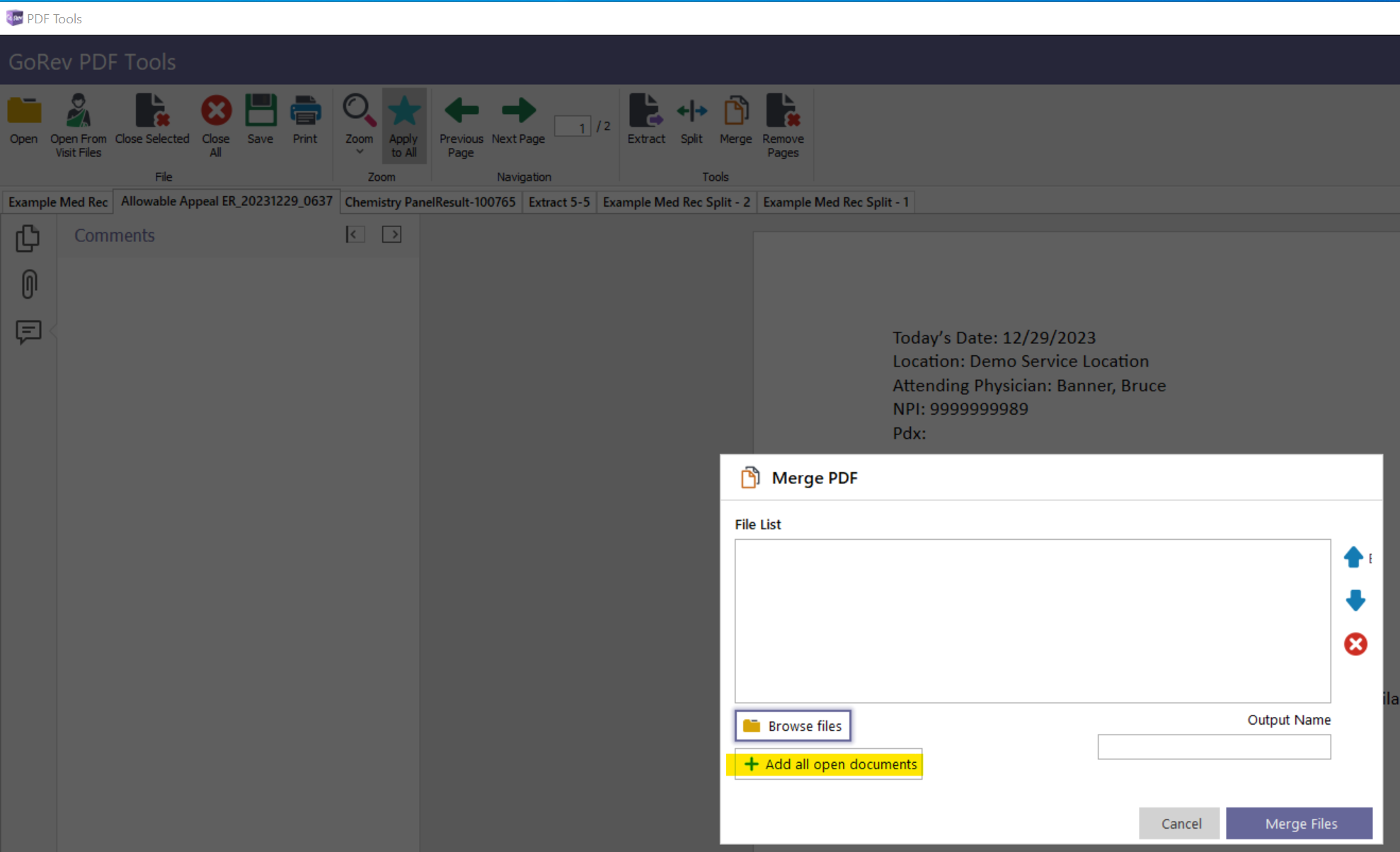Viewport: 1400px width, 852px height.
Task: Click Add all open documents button
Action: tap(828, 764)
